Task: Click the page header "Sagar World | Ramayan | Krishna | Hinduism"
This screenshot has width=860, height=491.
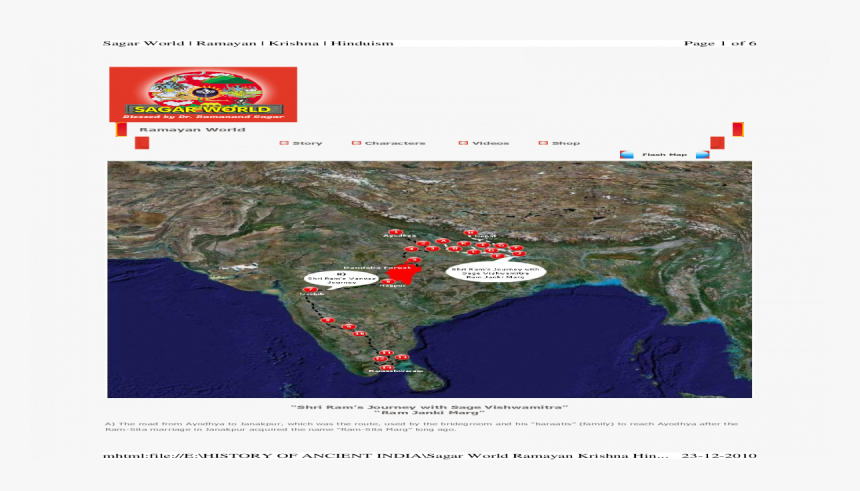Action: [x=248, y=43]
